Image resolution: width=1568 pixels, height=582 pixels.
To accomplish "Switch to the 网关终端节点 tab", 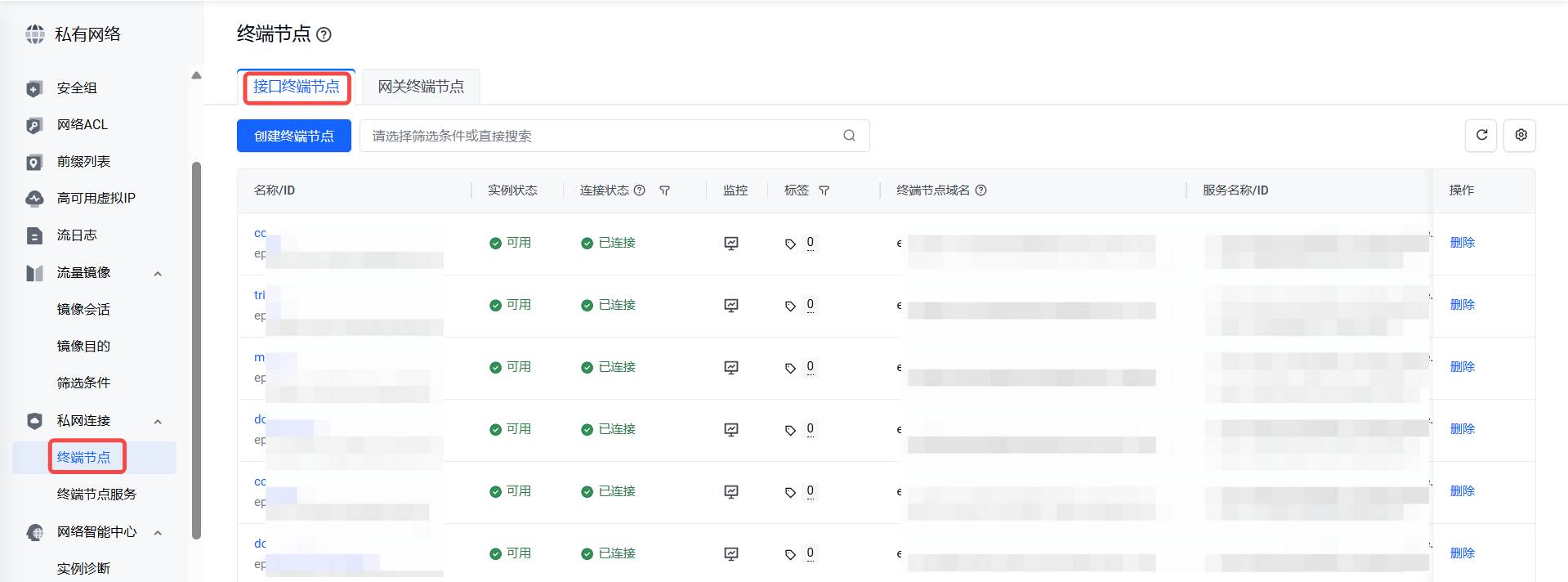I will 421,87.
